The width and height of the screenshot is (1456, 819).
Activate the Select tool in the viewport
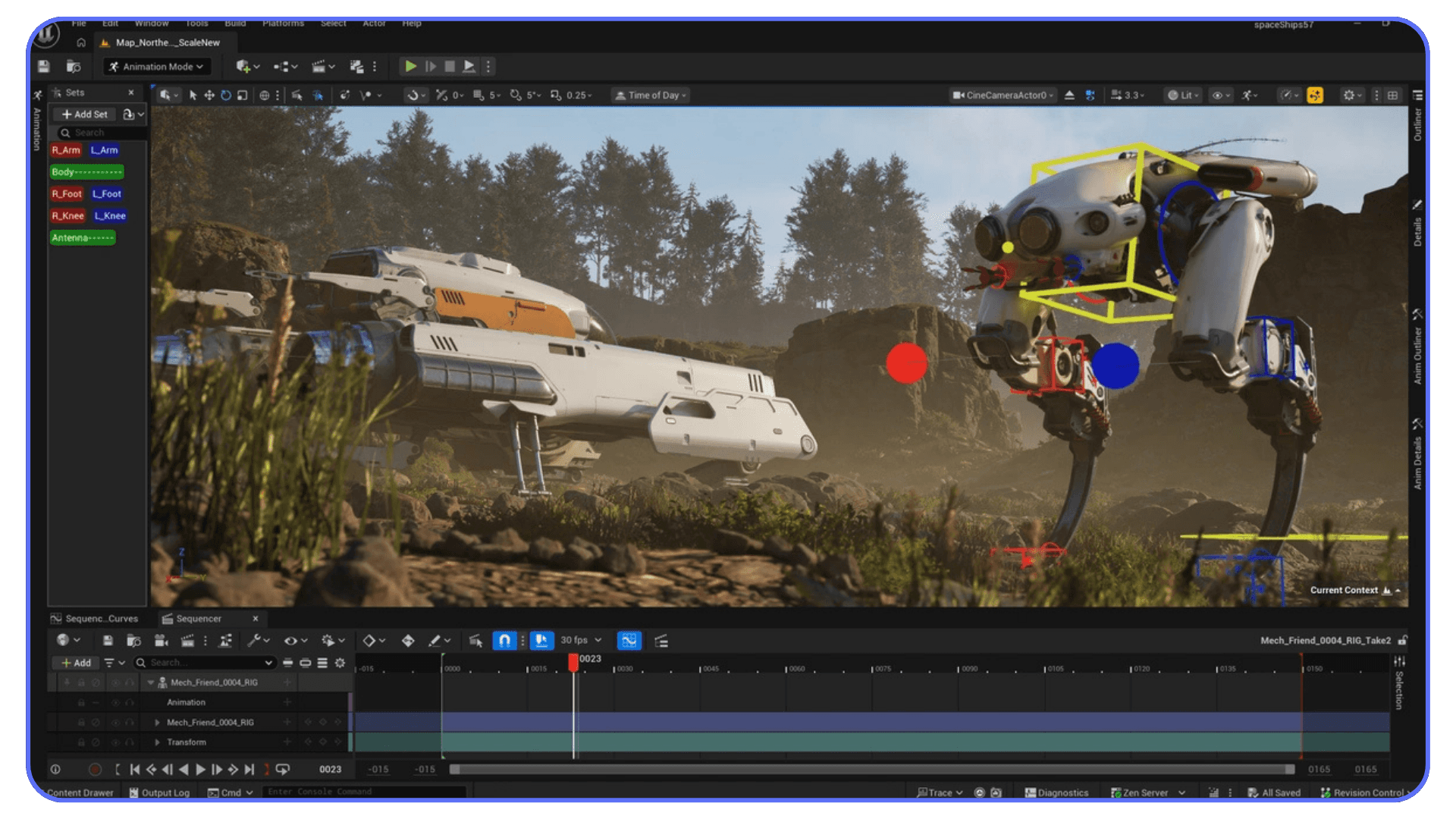[193, 95]
